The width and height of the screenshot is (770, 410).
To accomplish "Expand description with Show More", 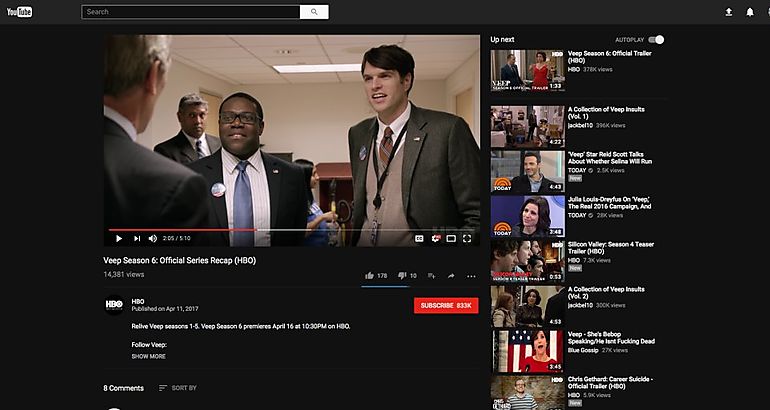I will (148, 356).
